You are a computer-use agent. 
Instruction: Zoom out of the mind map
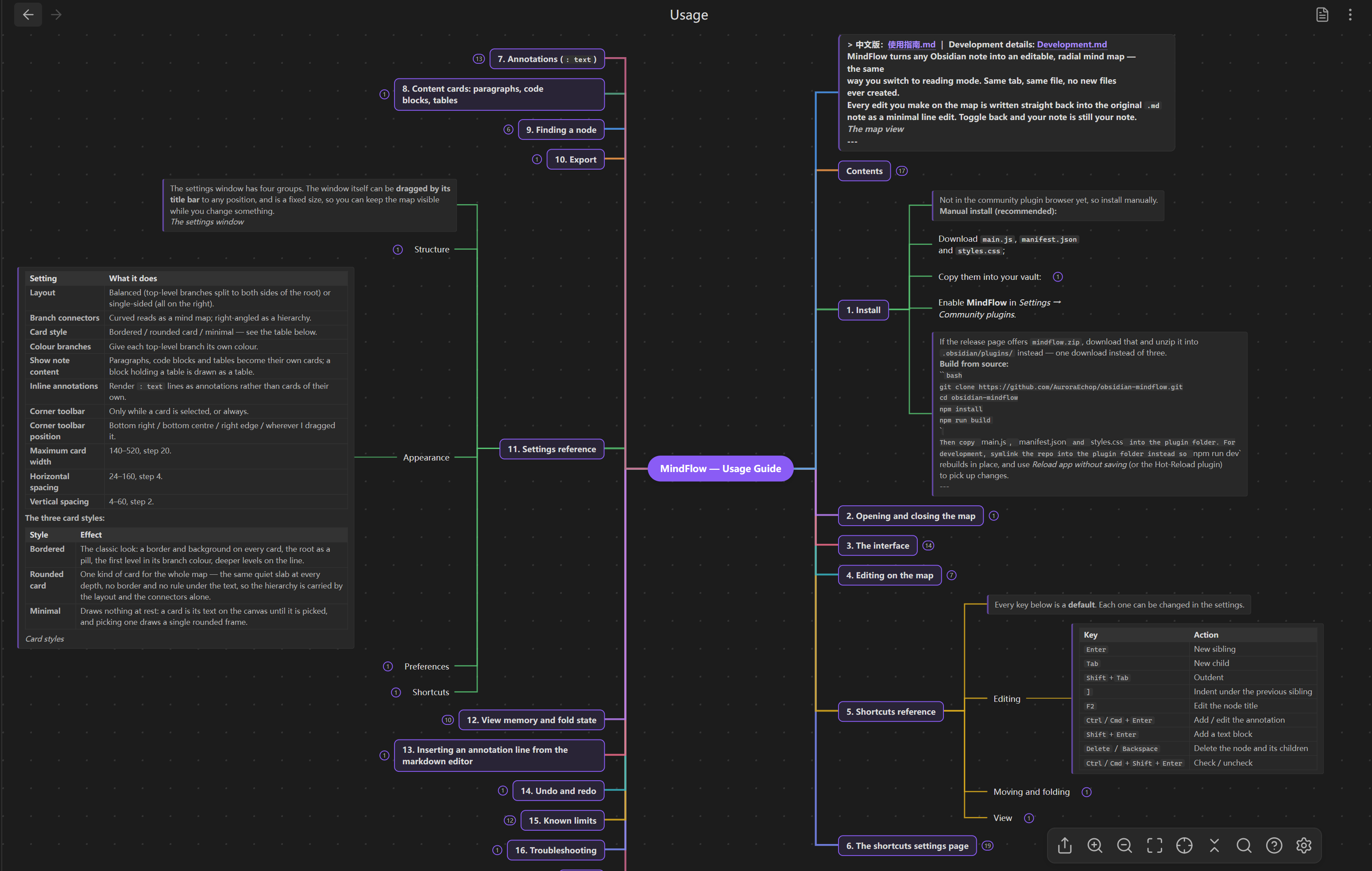point(1124,845)
